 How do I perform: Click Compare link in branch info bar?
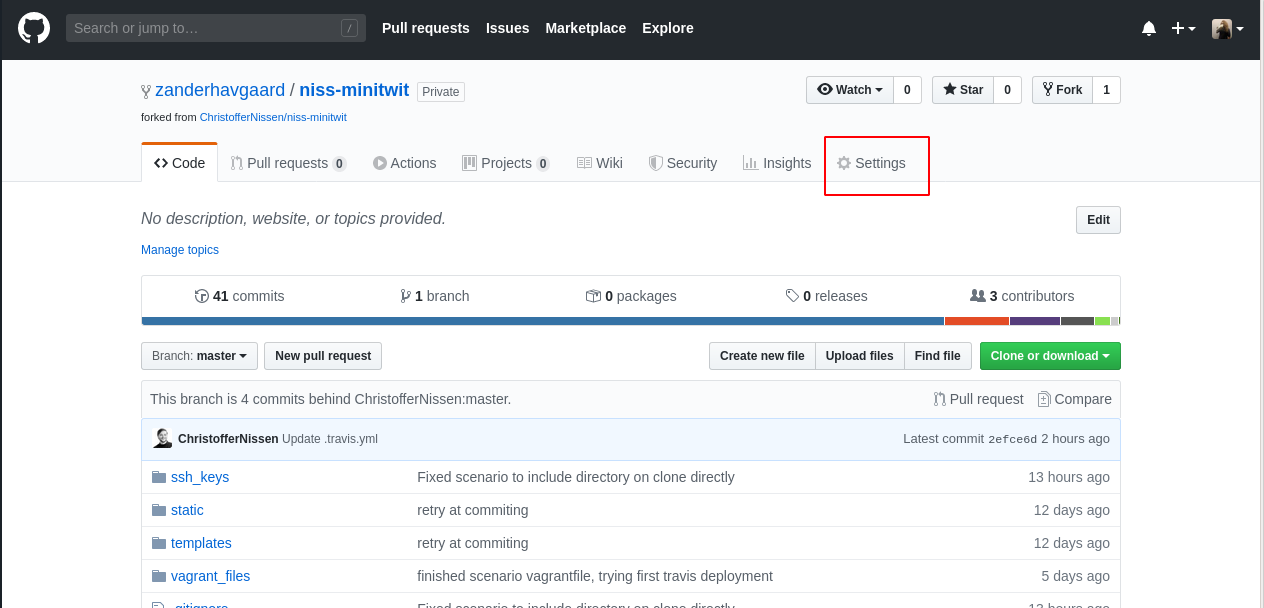(1074, 399)
